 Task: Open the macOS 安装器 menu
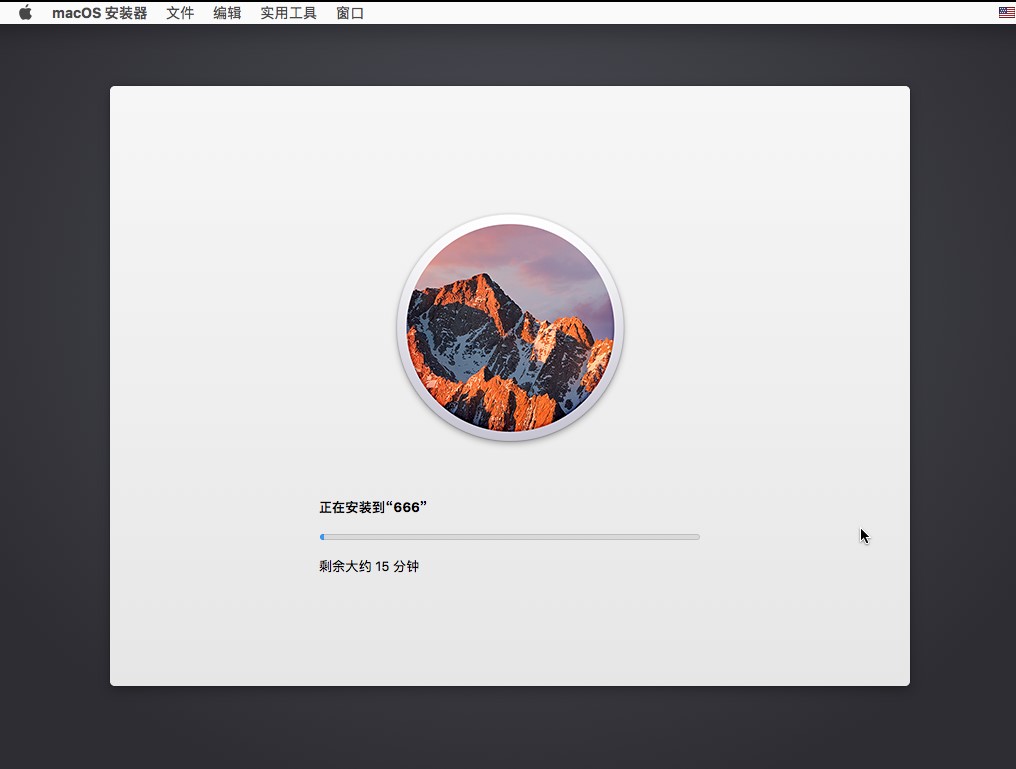point(99,13)
